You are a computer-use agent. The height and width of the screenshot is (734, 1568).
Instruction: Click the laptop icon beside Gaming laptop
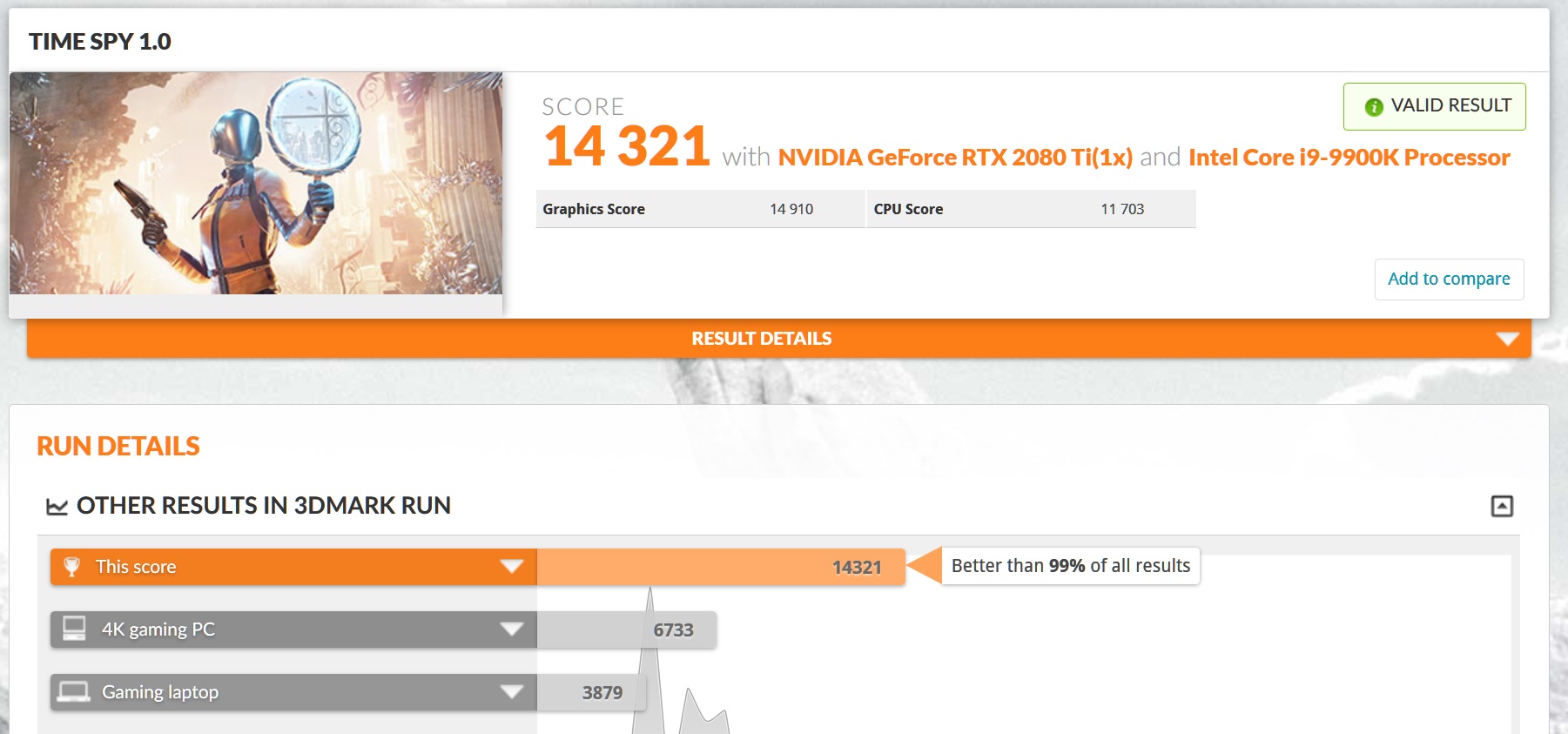[74, 692]
